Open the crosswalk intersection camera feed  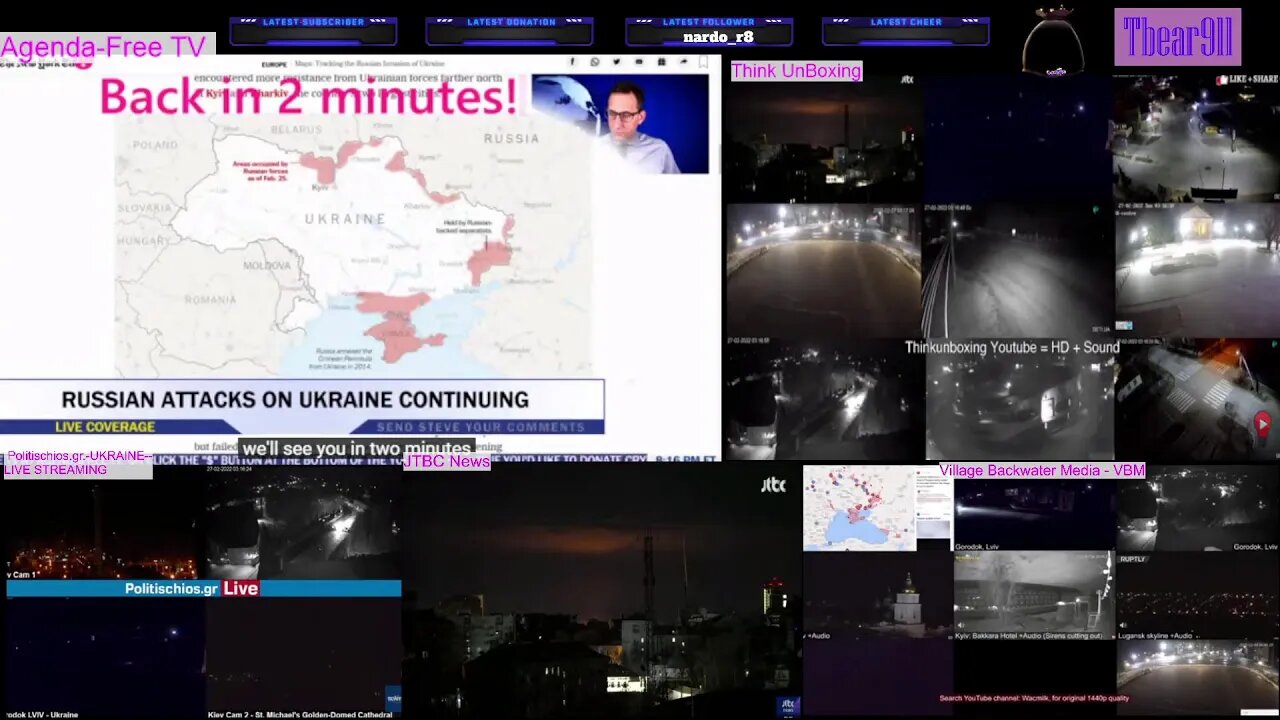(x=1197, y=400)
